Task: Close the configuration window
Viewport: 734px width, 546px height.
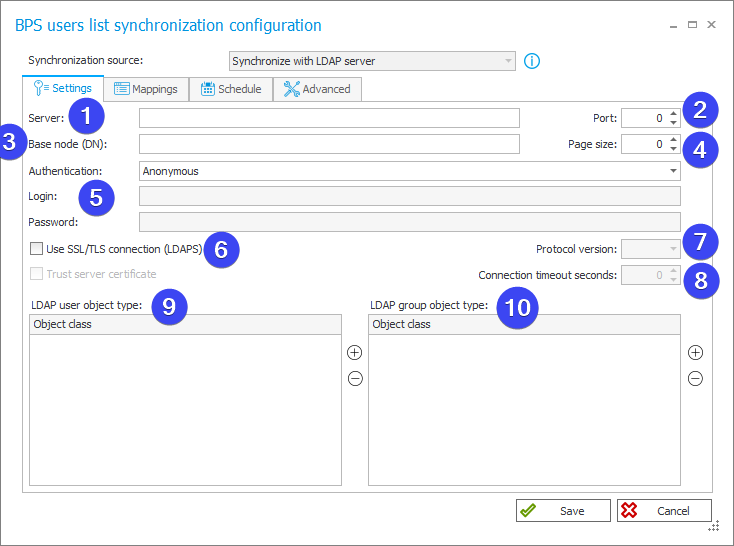Action: (x=712, y=24)
